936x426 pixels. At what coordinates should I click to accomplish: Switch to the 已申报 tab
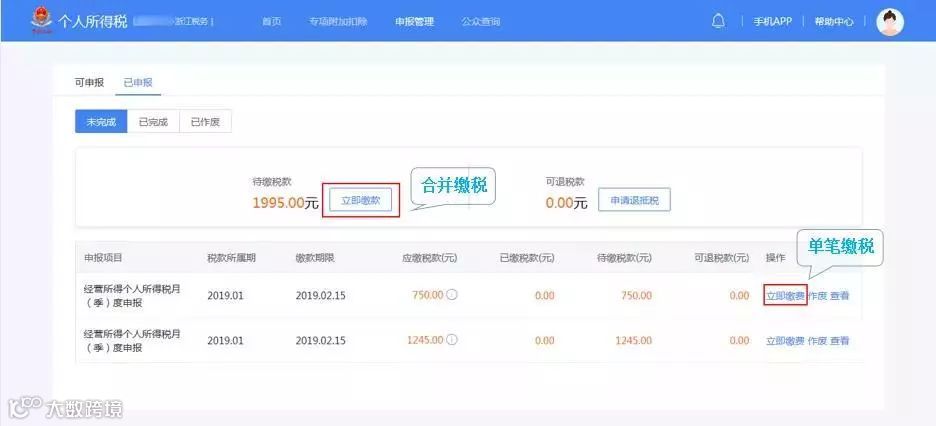coord(138,82)
